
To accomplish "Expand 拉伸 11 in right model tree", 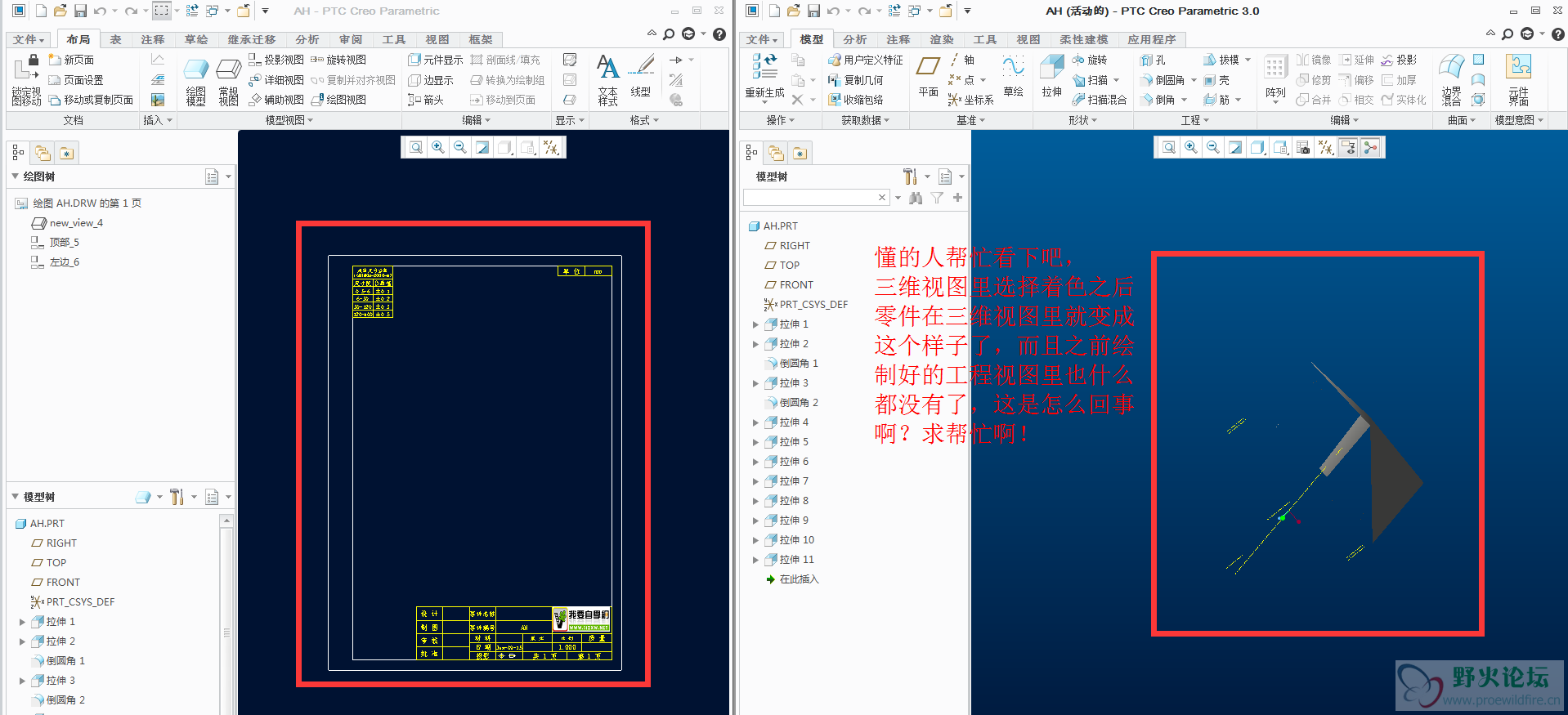I will [755, 560].
